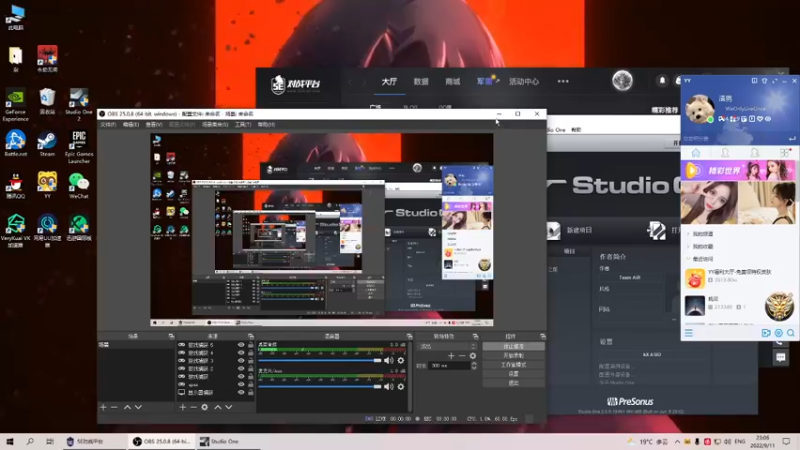Adjust the 300 ms transition duration stepper
The height and width of the screenshot is (450, 800).
coord(474,366)
